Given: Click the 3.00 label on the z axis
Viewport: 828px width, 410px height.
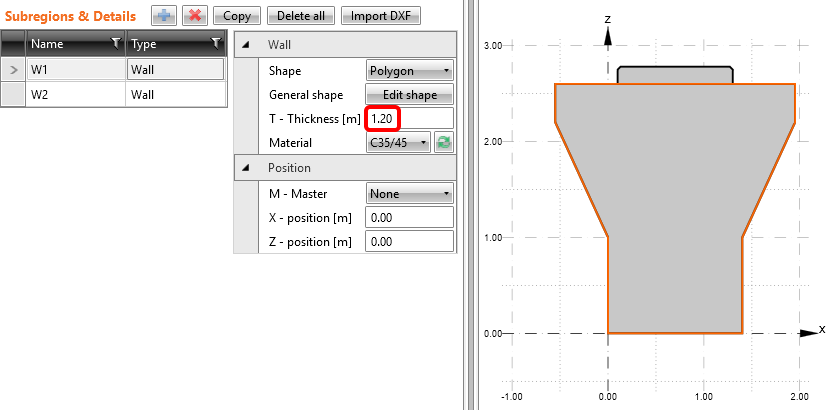Looking at the screenshot, I should [x=492, y=45].
